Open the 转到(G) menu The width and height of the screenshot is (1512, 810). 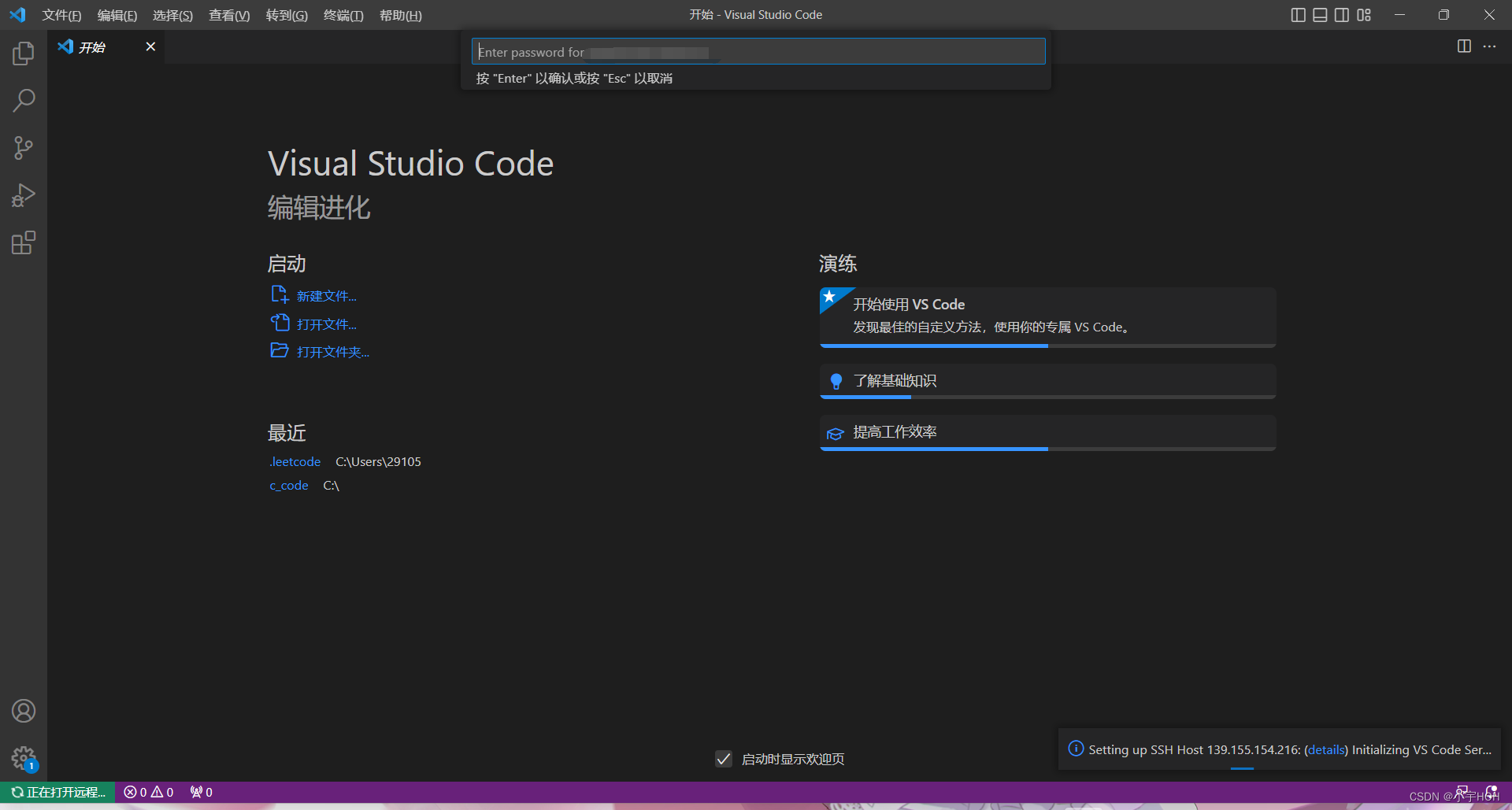[x=287, y=16]
